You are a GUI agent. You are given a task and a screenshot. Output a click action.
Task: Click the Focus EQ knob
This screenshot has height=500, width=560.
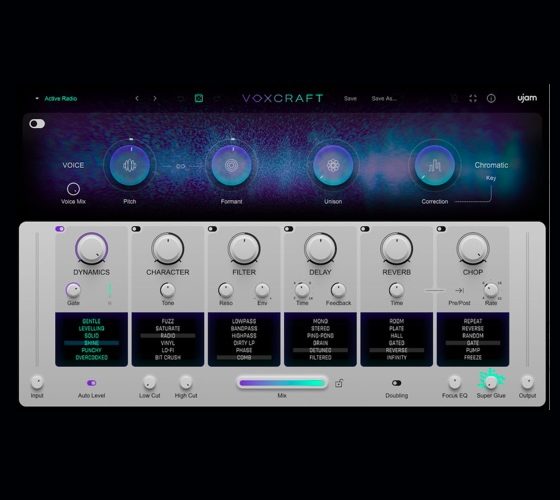[454, 382]
